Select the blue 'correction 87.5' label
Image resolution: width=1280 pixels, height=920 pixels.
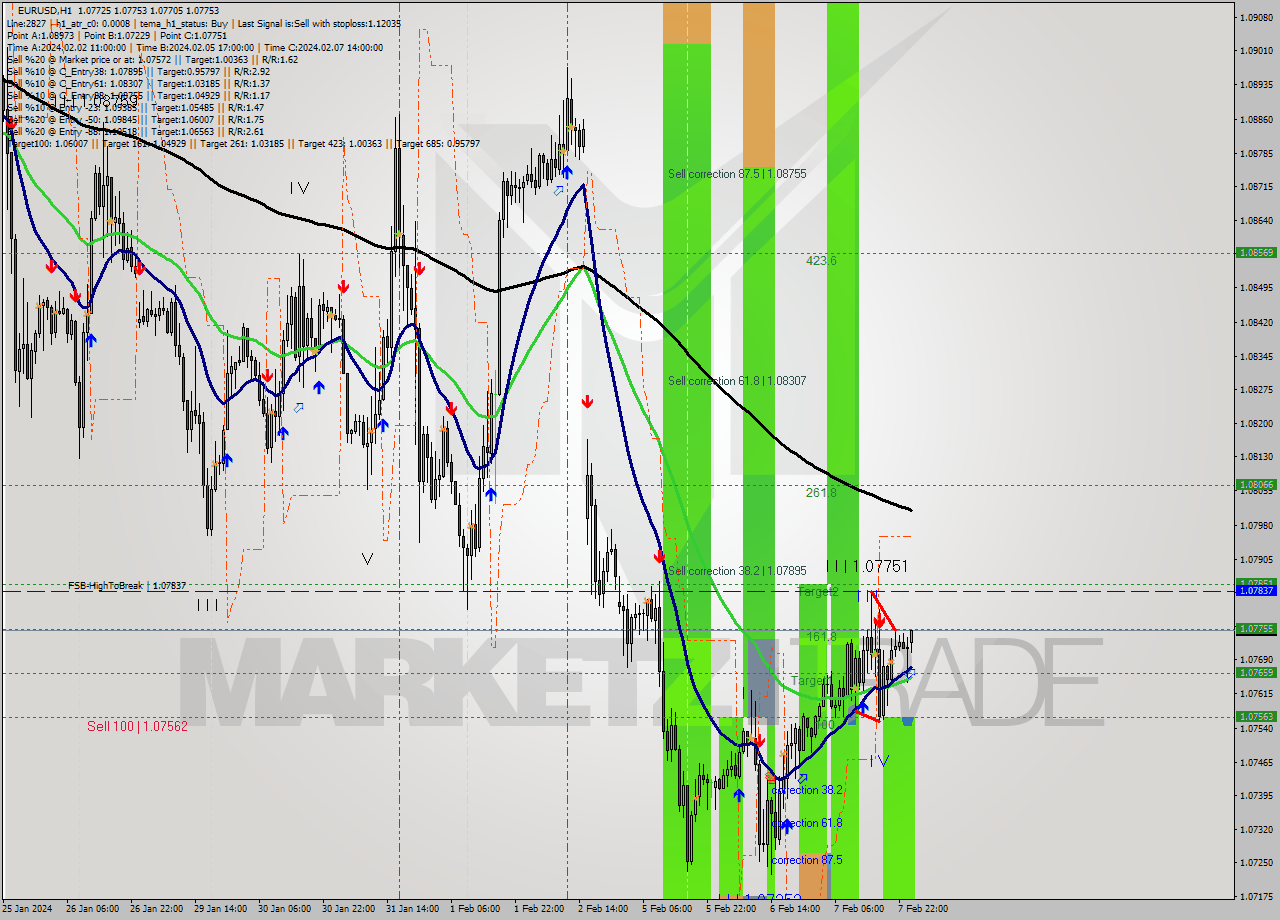coord(807,860)
